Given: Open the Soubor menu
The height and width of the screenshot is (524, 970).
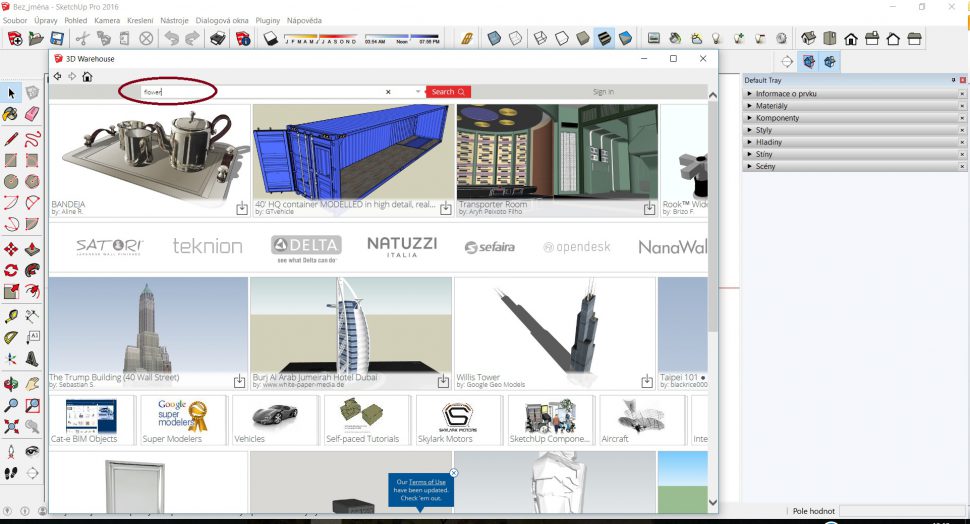Looking at the screenshot, I should pos(15,20).
